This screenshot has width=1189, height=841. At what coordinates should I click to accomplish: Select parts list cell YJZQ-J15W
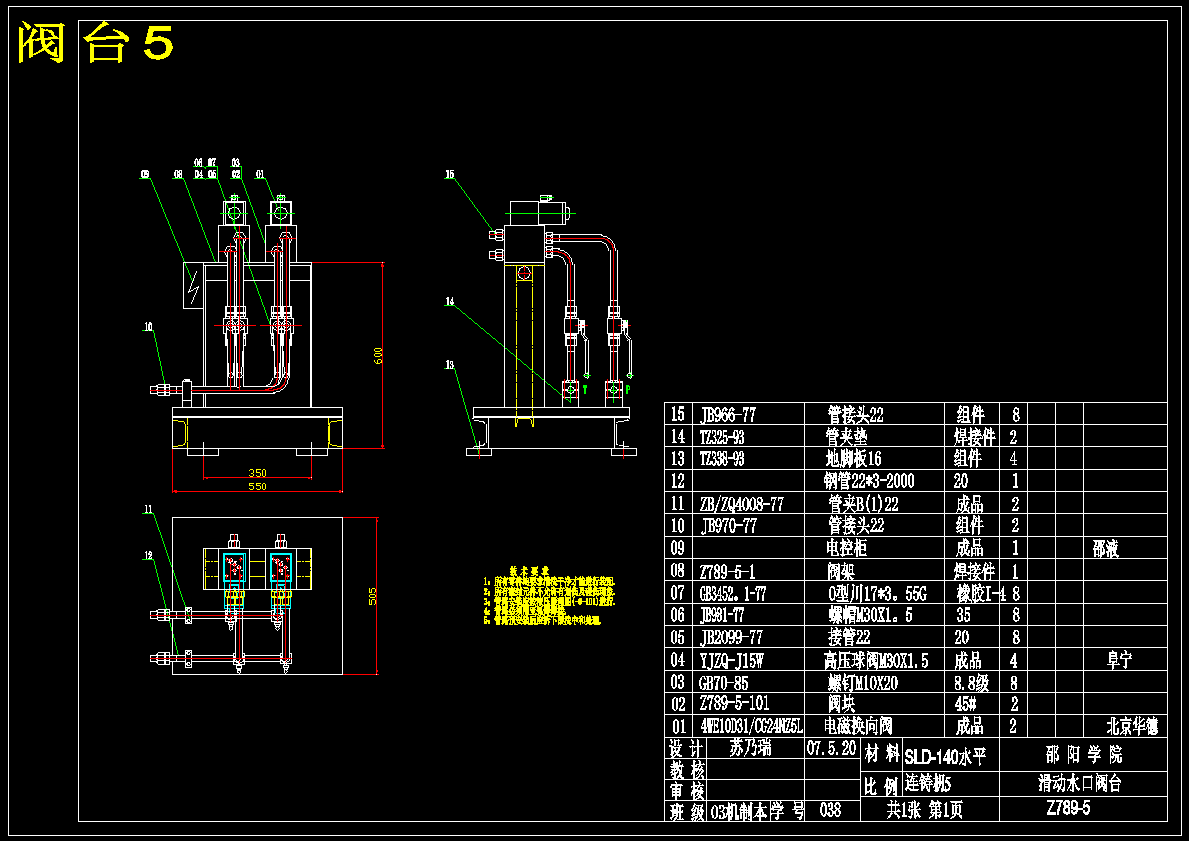click(x=731, y=661)
